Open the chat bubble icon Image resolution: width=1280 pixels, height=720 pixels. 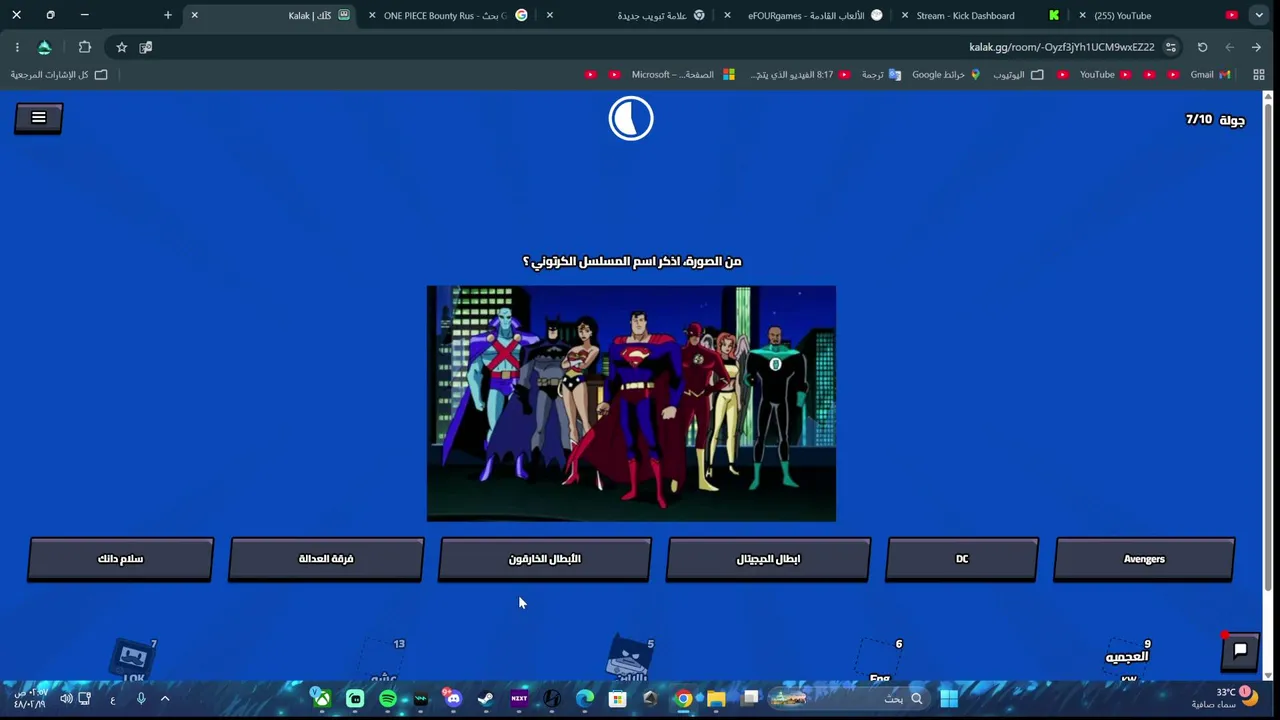pos(1240,651)
